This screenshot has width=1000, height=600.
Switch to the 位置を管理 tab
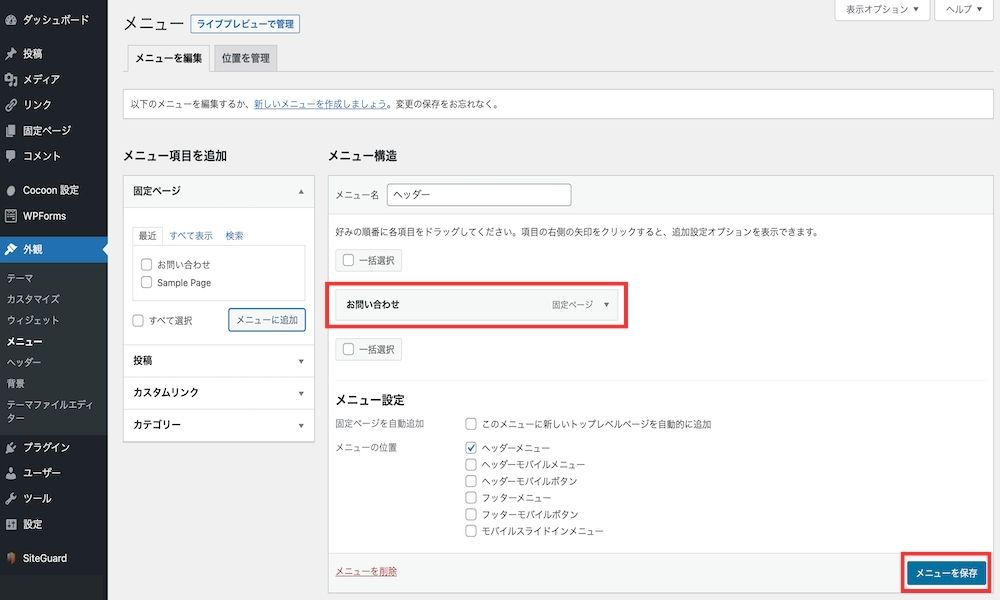pyautogui.click(x=246, y=58)
